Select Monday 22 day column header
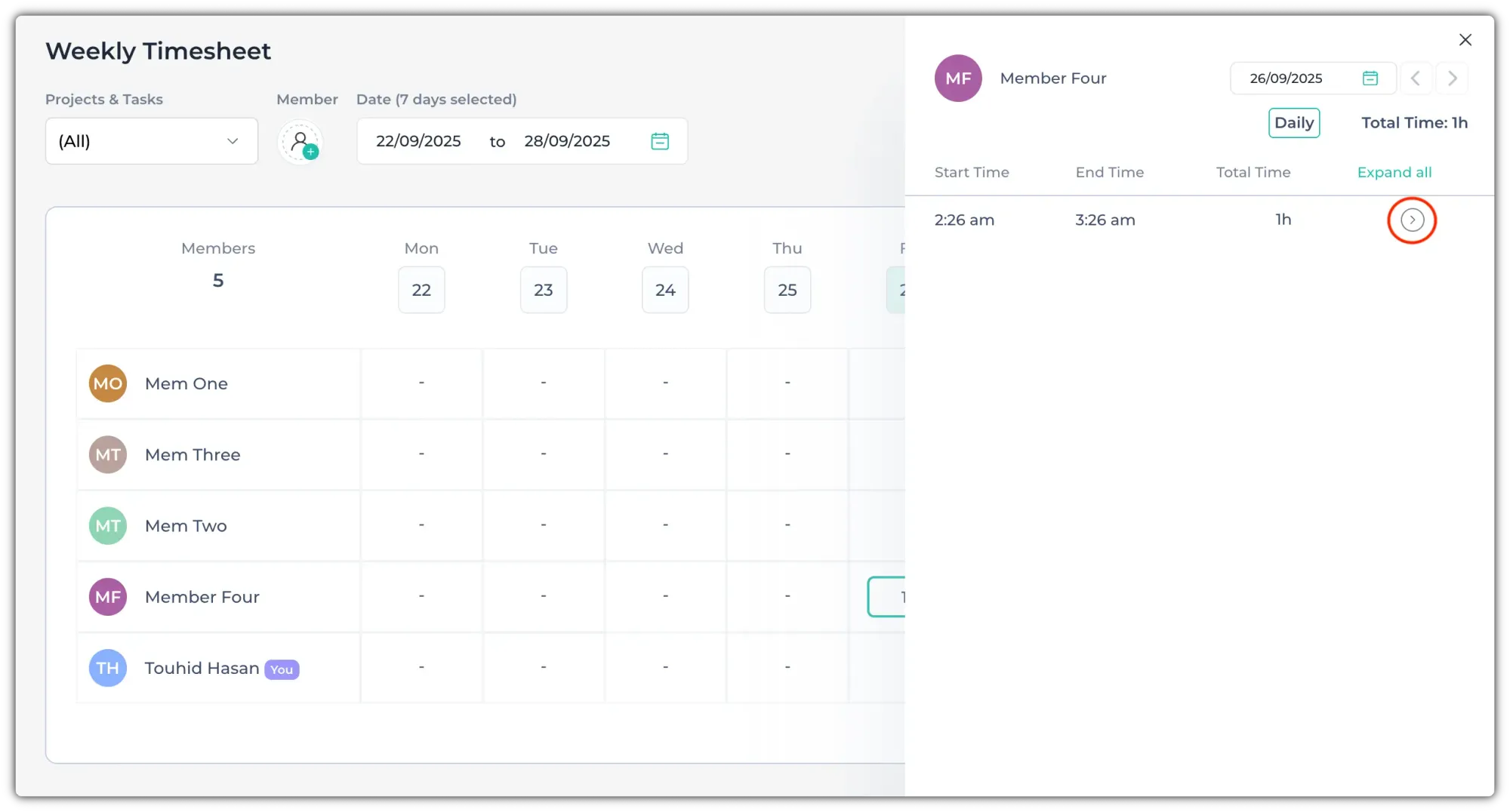Viewport: 1510px width, 812px height. pyautogui.click(x=421, y=290)
